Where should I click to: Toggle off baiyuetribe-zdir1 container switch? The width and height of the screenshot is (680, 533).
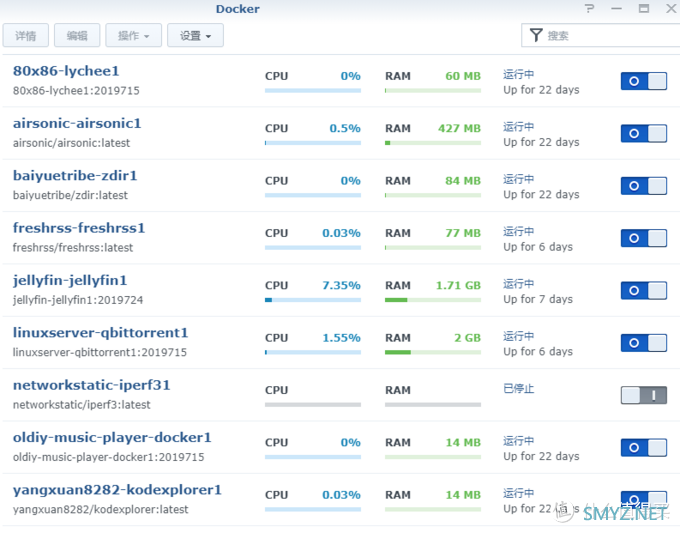(x=644, y=186)
